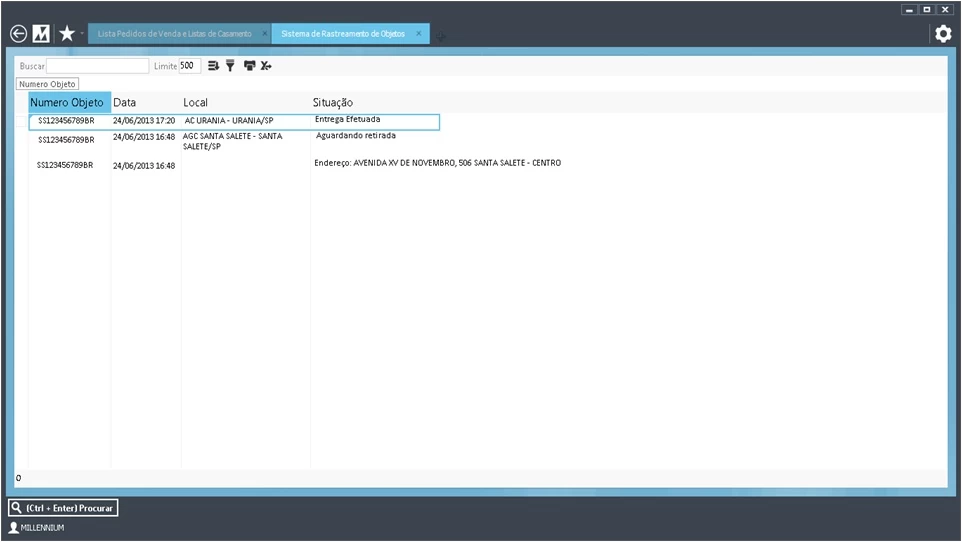Click the filter funnel icon

click(x=230, y=66)
